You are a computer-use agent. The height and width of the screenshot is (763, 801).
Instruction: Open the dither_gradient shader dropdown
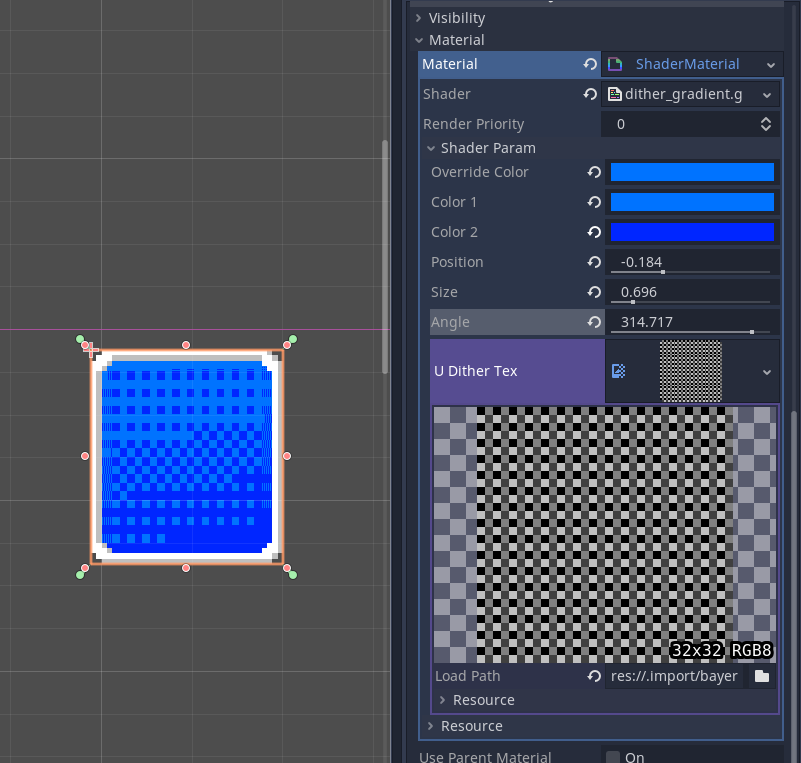(766, 94)
